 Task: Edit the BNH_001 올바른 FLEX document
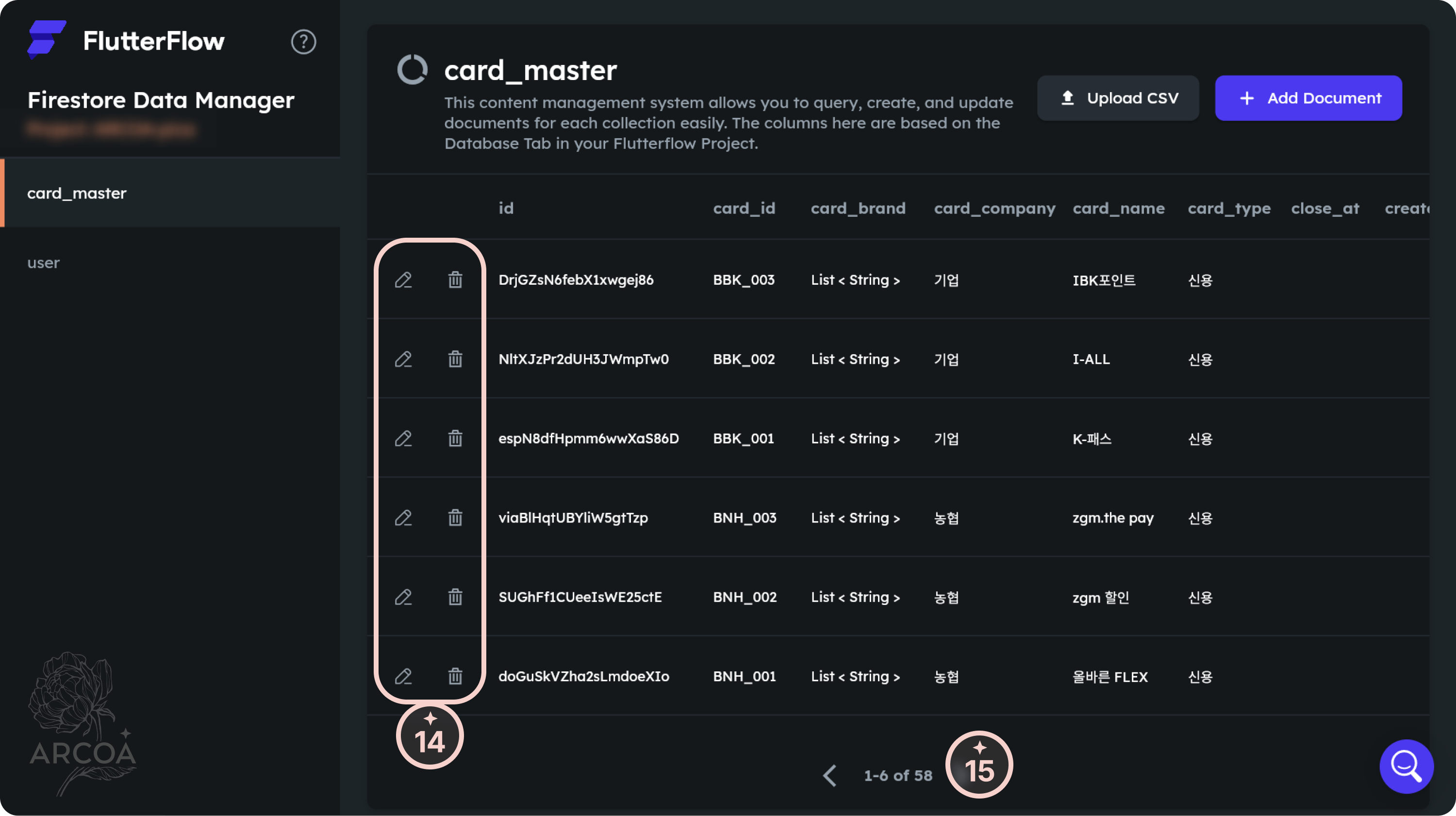[403, 676]
